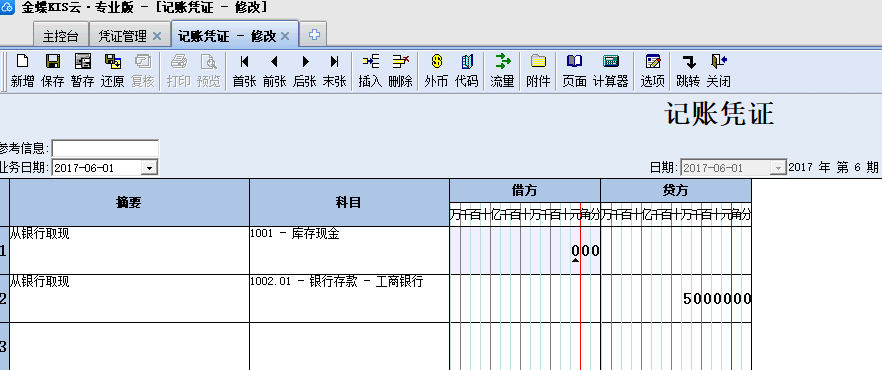
Task: Add a new tab with plus button
Action: click(x=314, y=35)
